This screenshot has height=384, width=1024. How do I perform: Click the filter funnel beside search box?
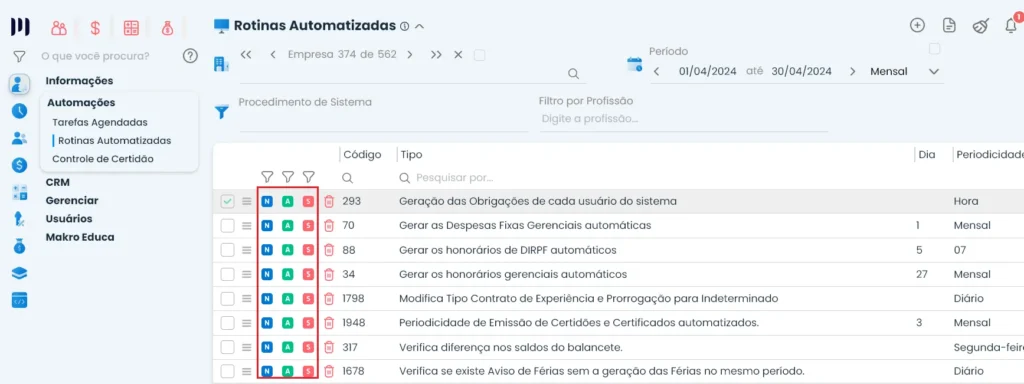20,57
